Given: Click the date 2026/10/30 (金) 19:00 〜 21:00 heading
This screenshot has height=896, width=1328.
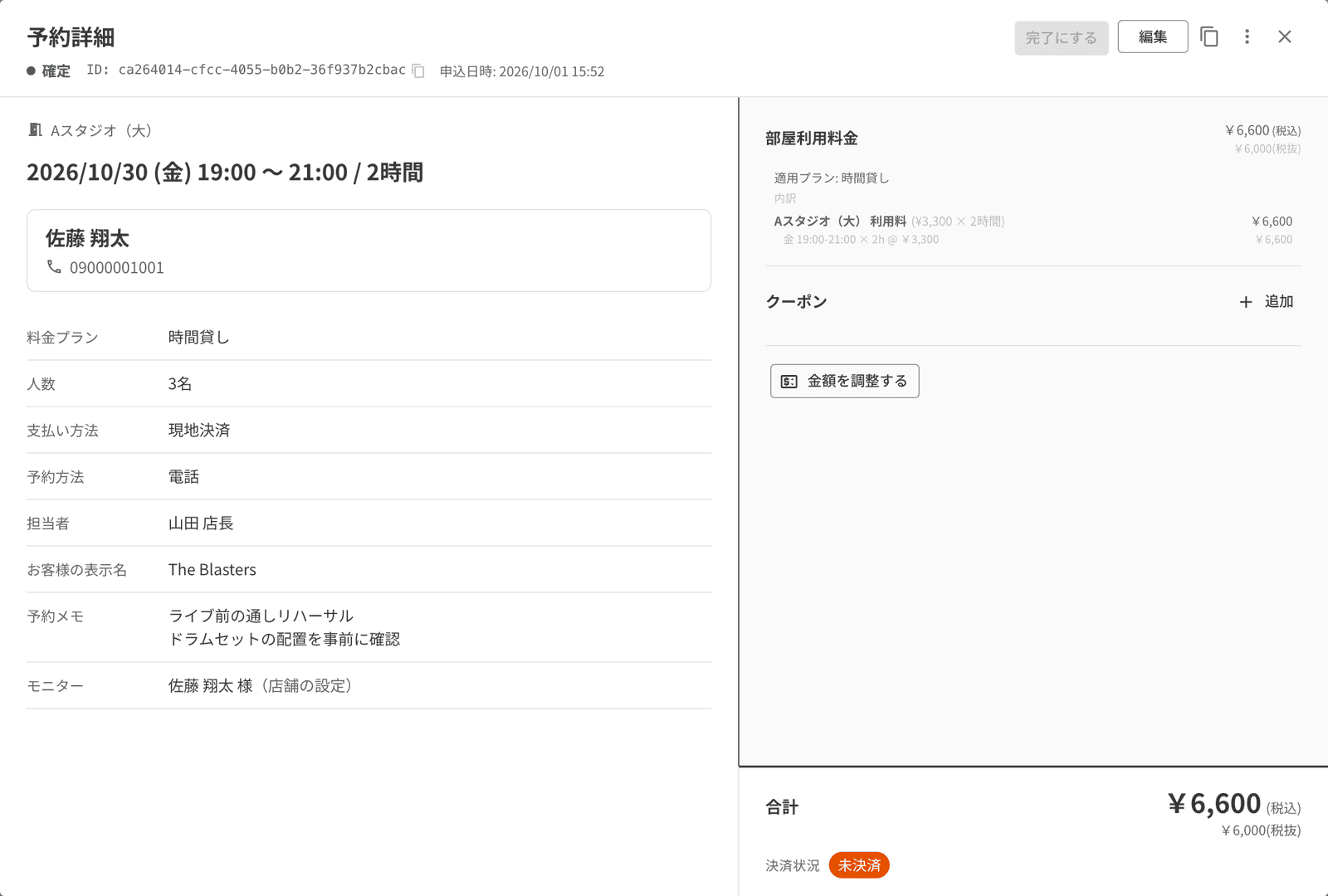Looking at the screenshot, I should pos(225,173).
